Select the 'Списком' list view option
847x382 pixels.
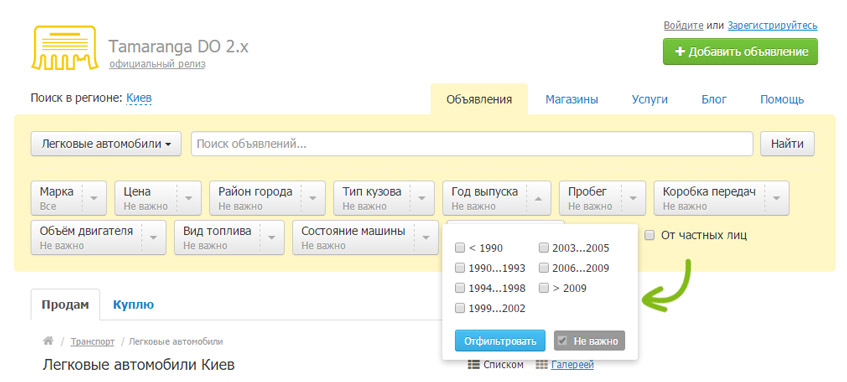(503, 365)
